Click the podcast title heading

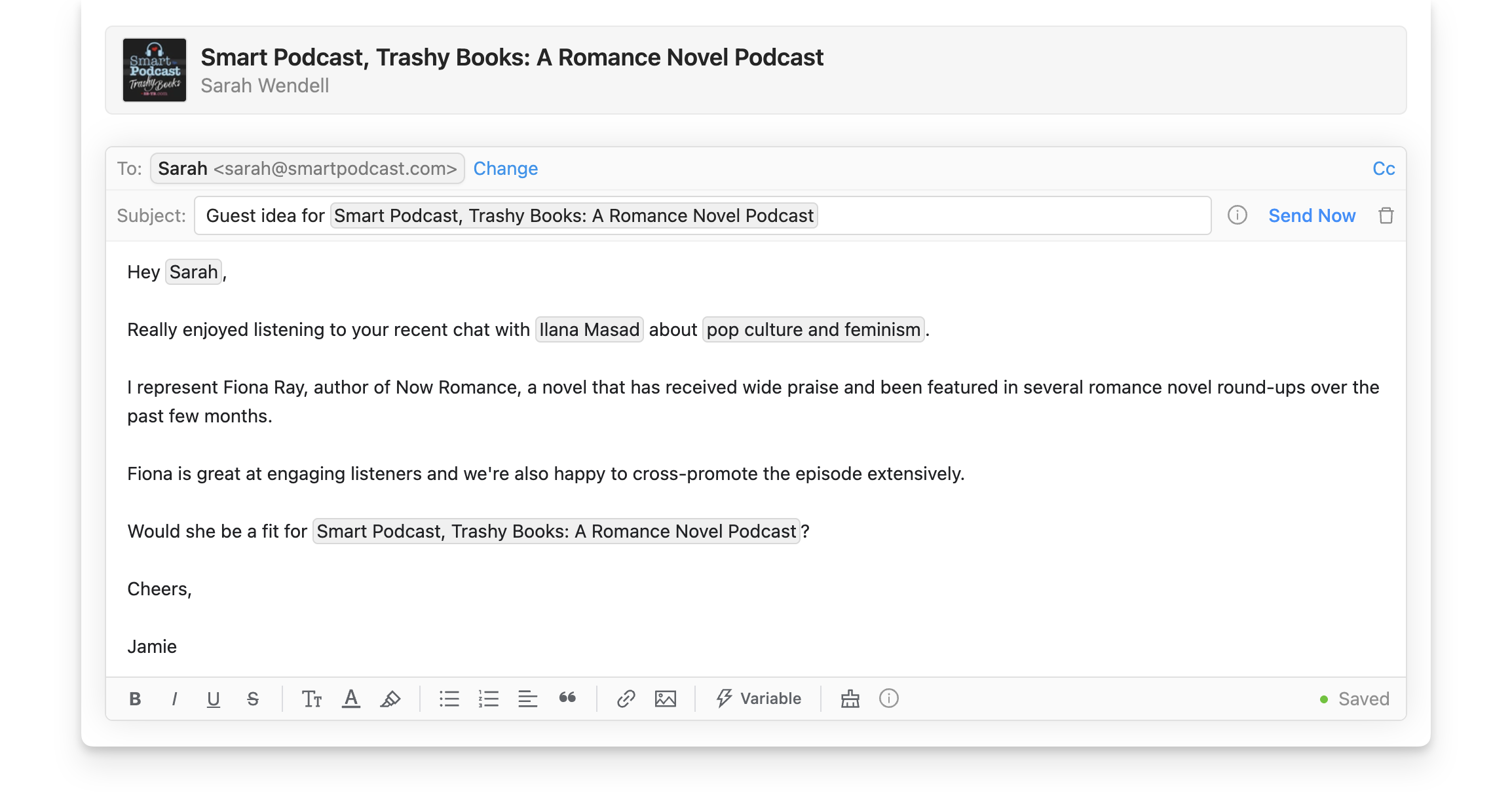pyautogui.click(x=512, y=57)
